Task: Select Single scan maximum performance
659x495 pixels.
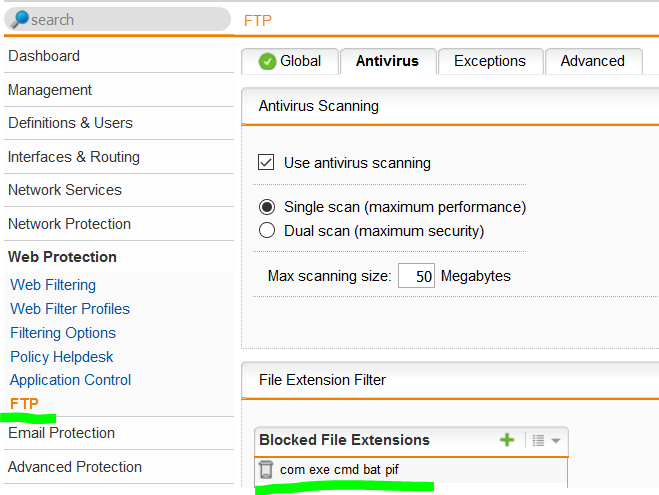Action: 267,207
